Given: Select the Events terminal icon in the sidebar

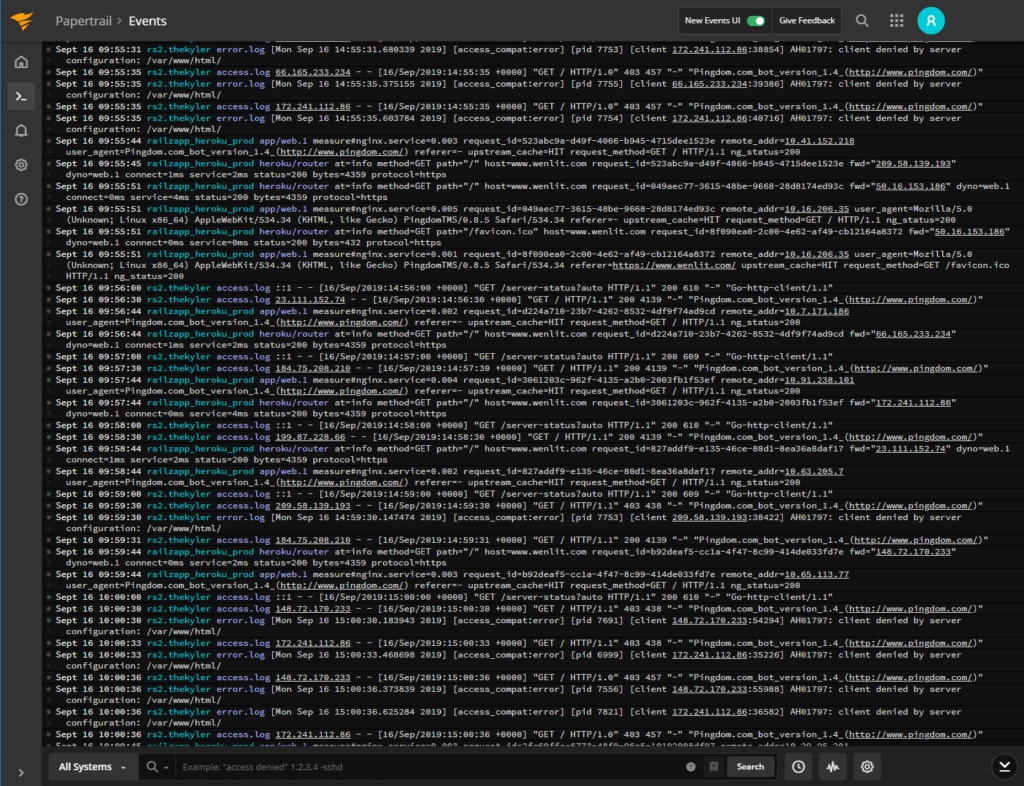Looking at the screenshot, I should 21,96.
